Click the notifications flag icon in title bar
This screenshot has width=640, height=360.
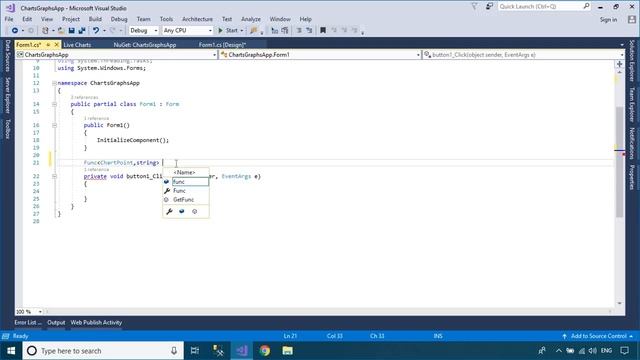[474, 7]
